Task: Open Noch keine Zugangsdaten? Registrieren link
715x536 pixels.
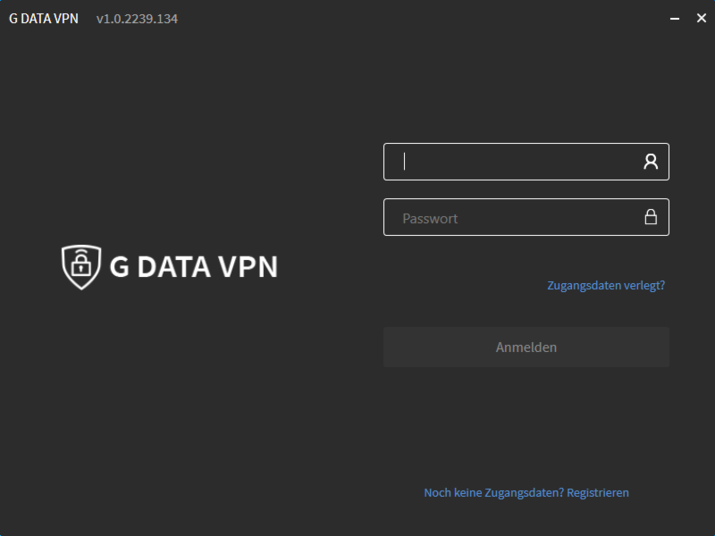Action: click(526, 493)
